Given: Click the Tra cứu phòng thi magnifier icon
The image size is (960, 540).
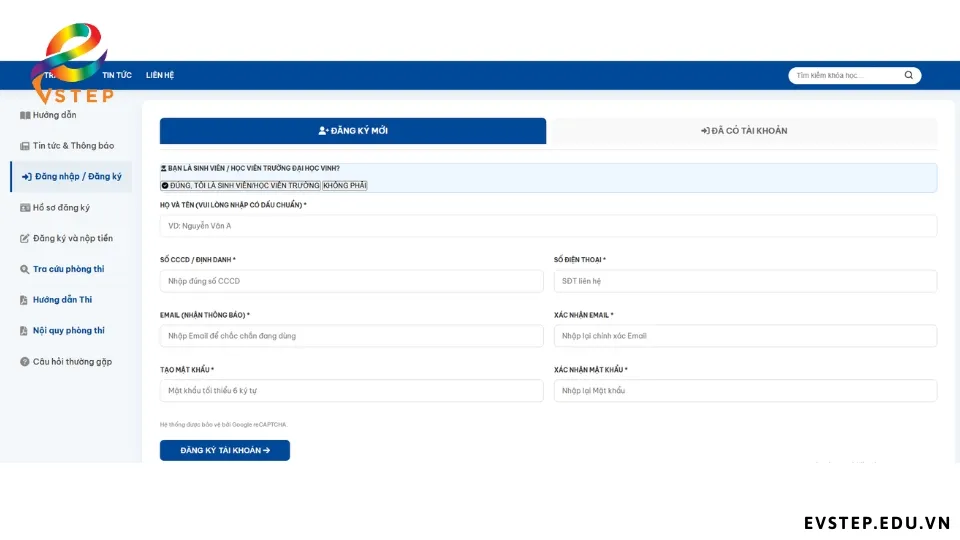Looking at the screenshot, I should click(24, 269).
